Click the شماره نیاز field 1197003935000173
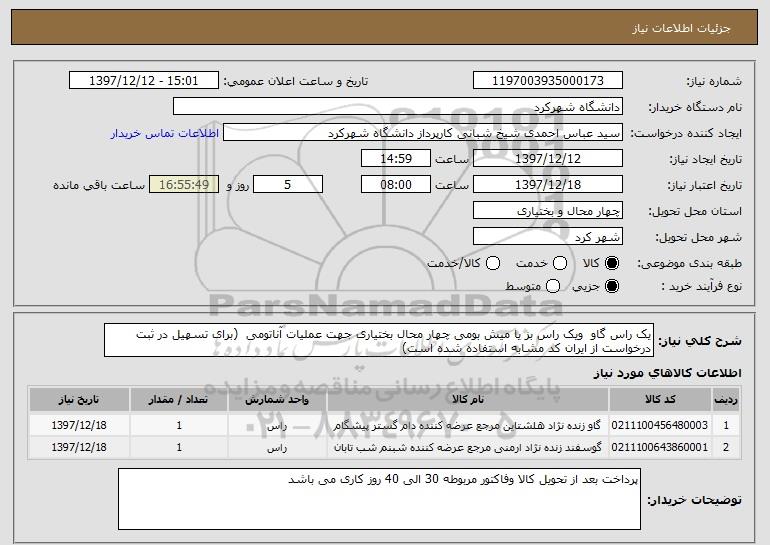 click(548, 81)
